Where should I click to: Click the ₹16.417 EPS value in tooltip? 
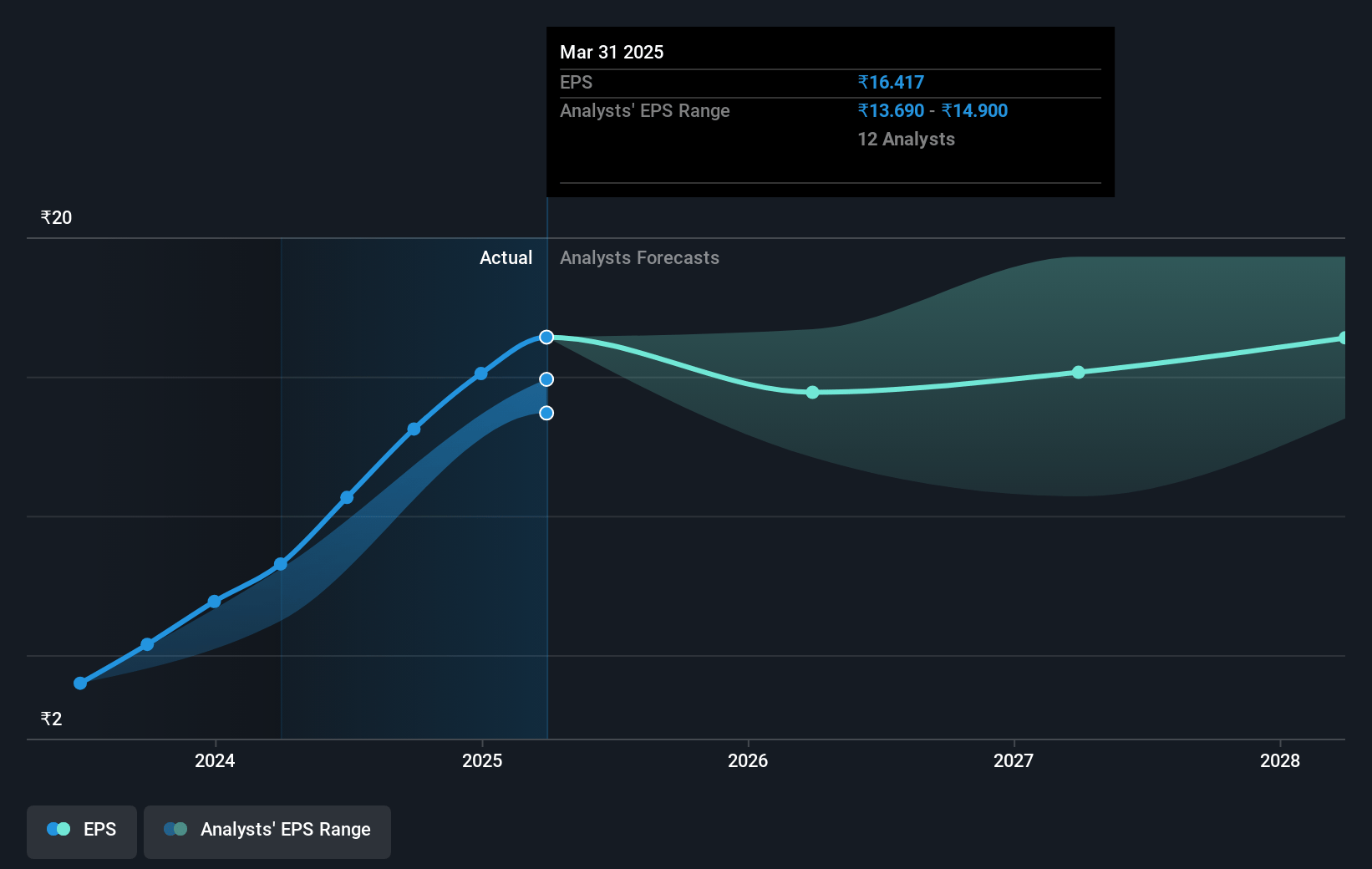[891, 82]
